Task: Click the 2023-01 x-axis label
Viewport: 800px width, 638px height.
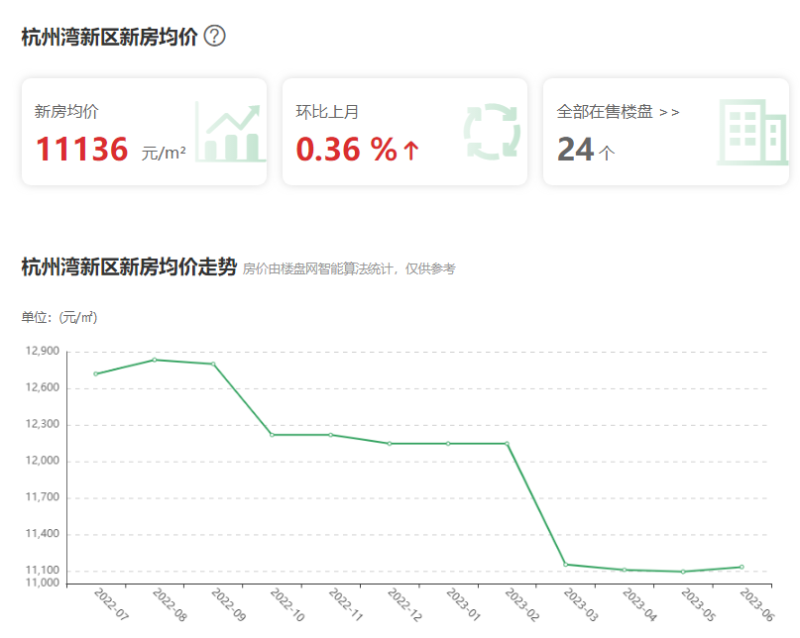Action: (463, 606)
